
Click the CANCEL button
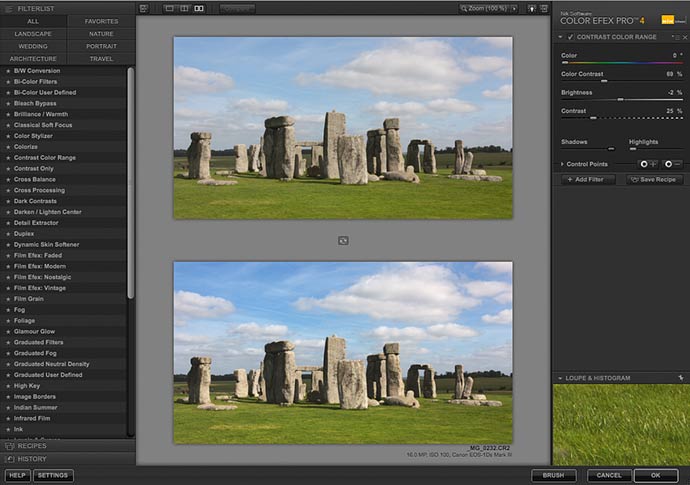[x=609, y=475]
